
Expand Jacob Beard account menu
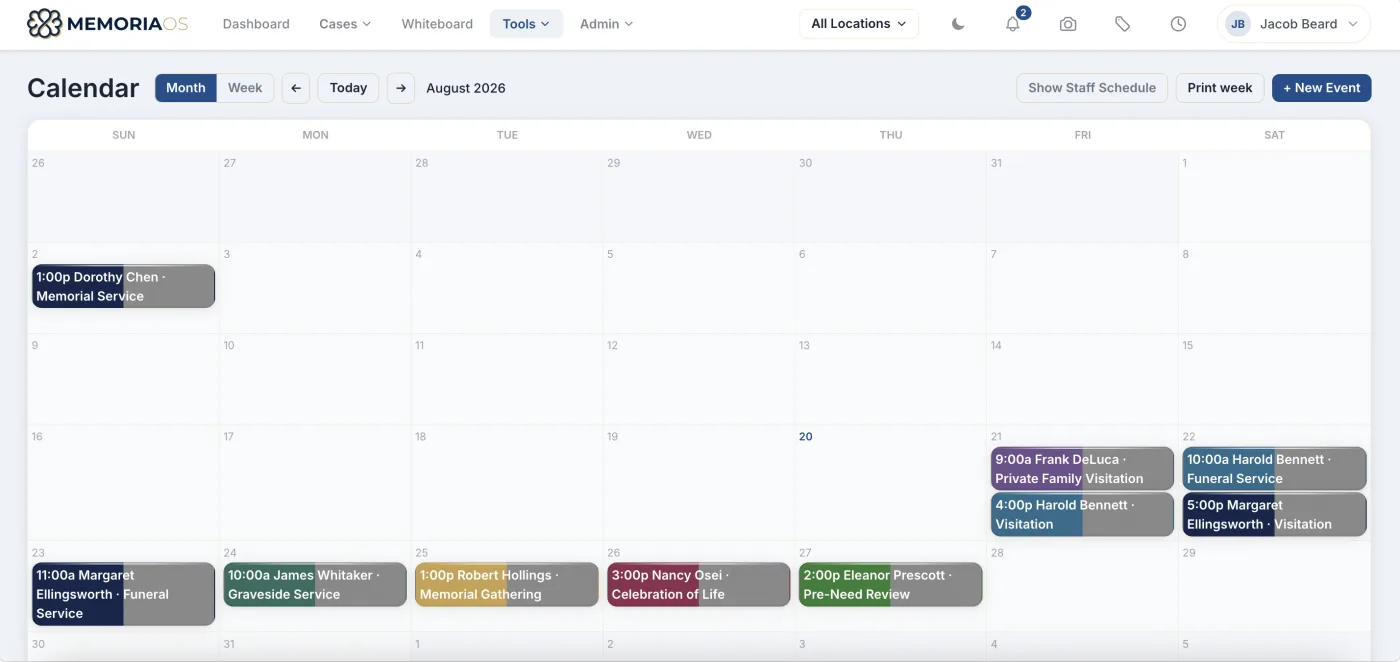click(x=1294, y=24)
